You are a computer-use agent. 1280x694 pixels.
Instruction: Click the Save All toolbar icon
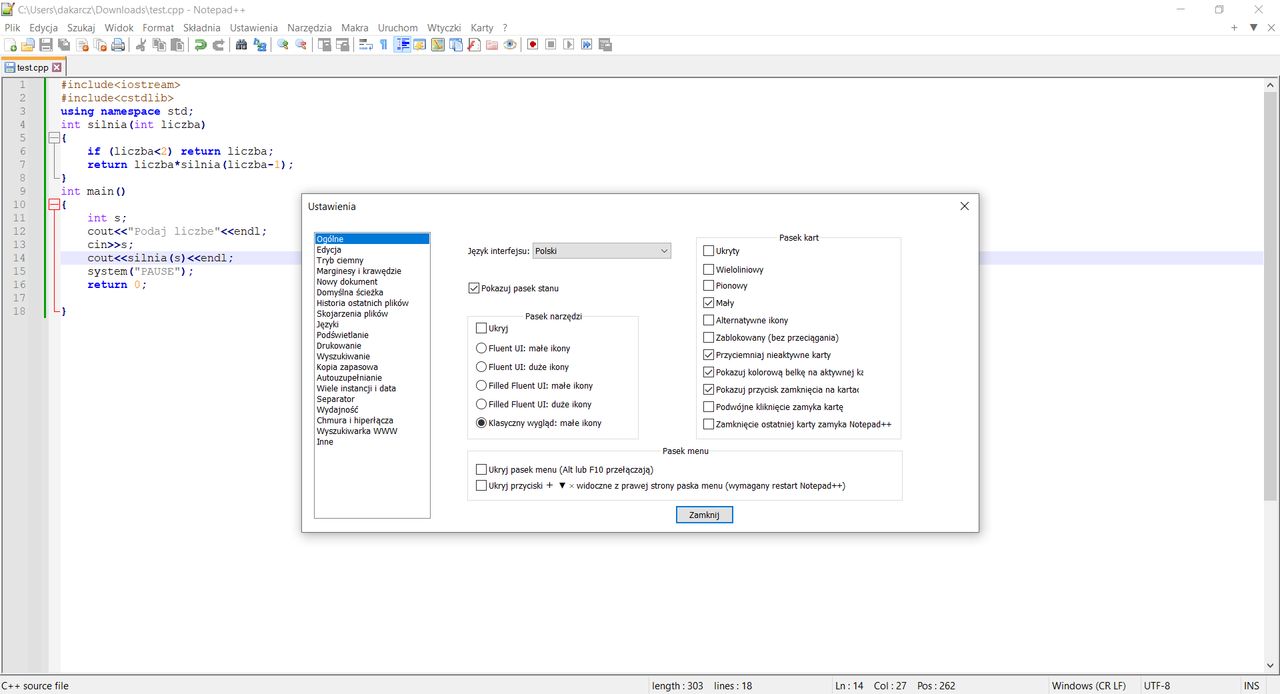coord(63,44)
